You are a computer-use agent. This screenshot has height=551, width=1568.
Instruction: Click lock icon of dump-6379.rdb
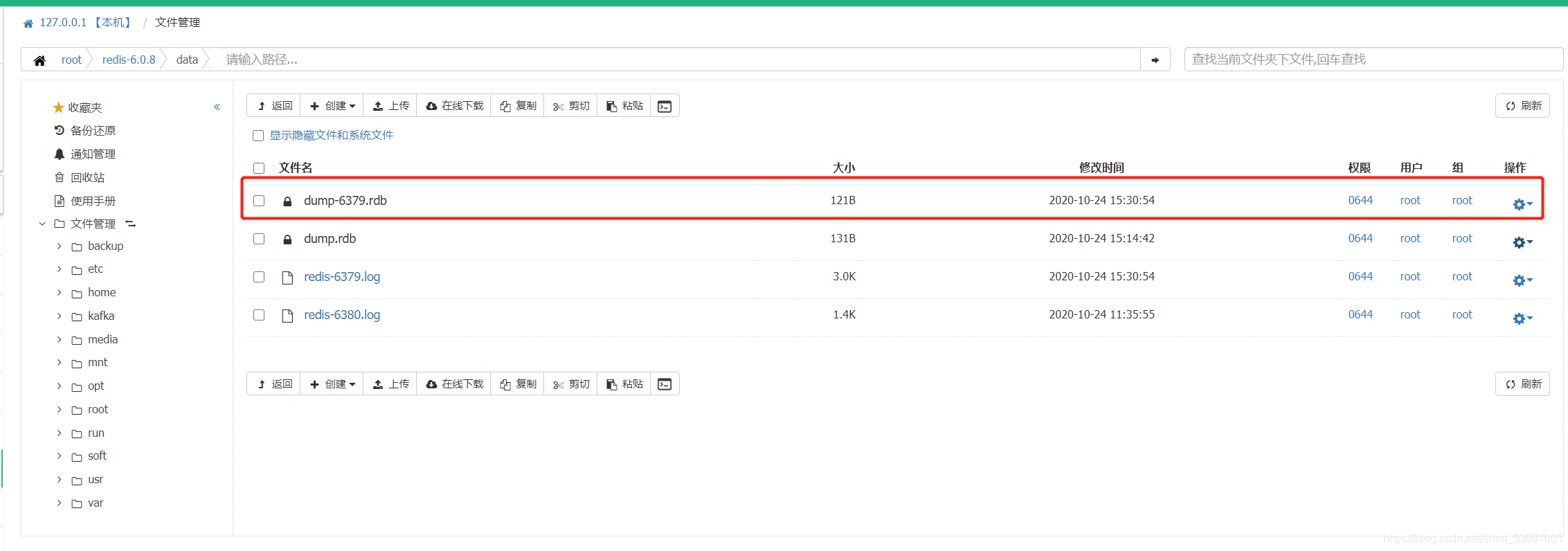click(287, 201)
